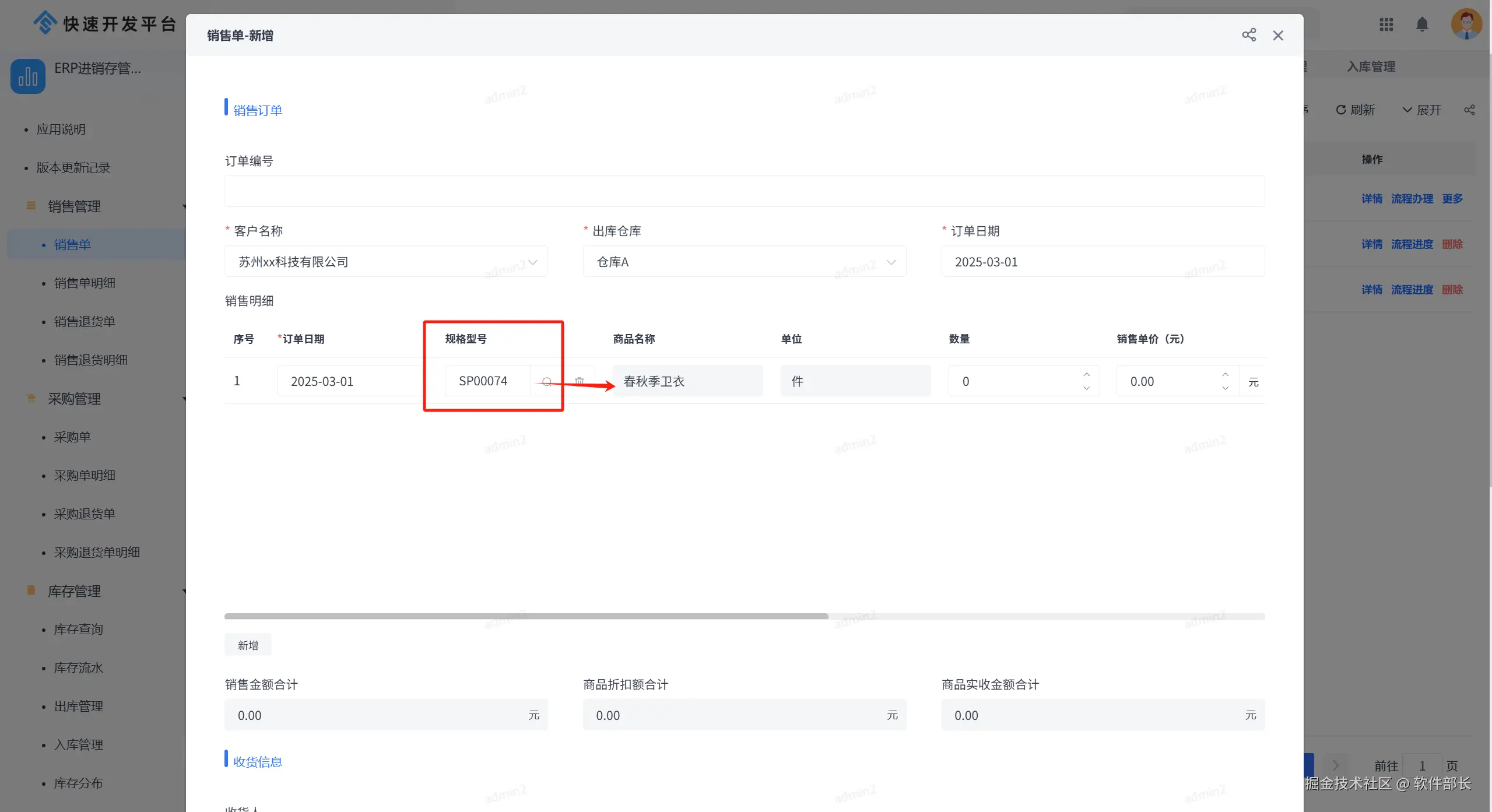Open 销售退货单 in sidebar
Viewport: 1492px width, 812px height.
[x=85, y=321]
